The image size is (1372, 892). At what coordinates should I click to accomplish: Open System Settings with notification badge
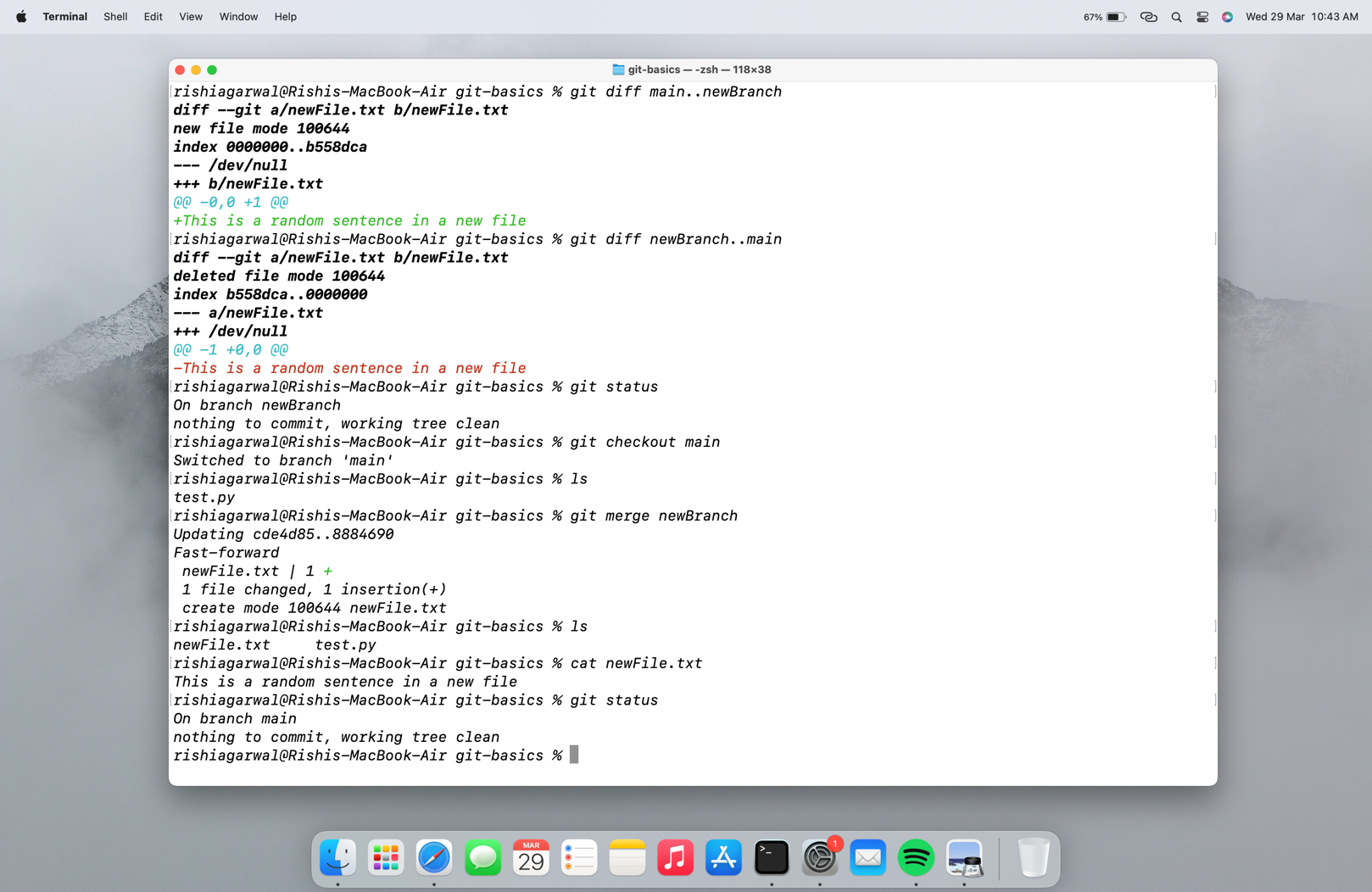(x=820, y=857)
